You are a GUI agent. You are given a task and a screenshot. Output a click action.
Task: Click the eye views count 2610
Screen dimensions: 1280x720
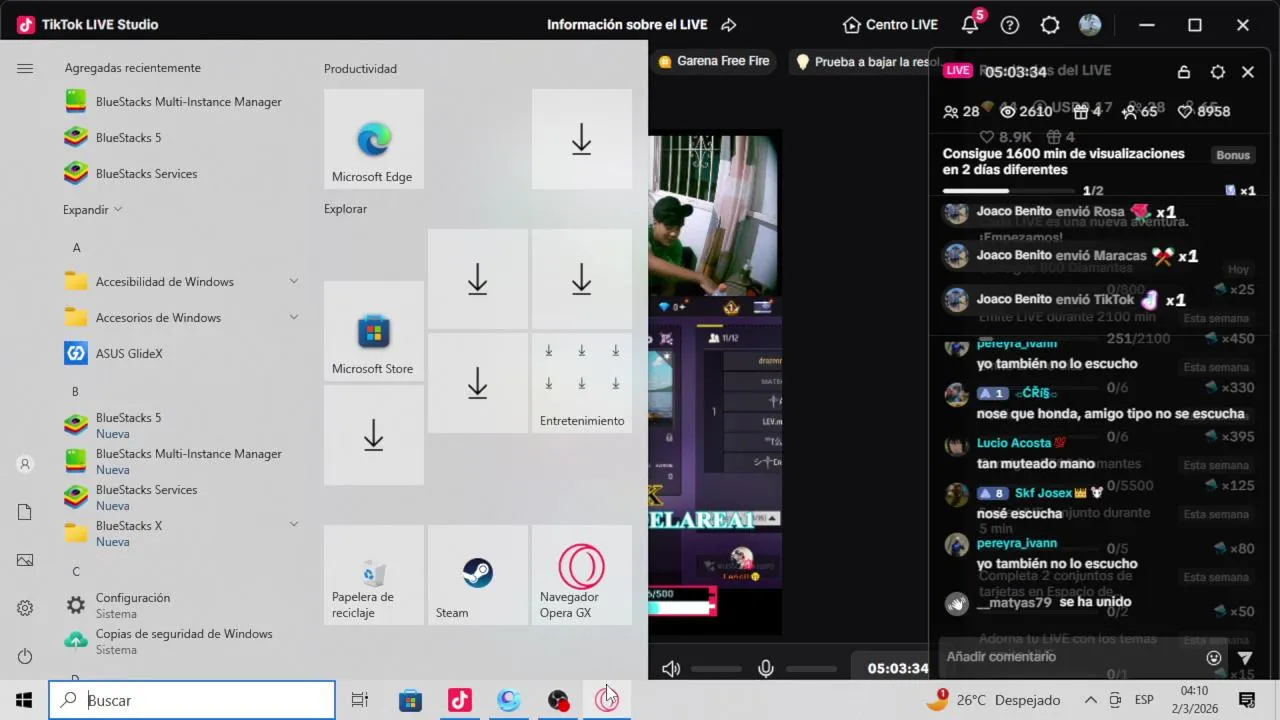click(x=1026, y=111)
